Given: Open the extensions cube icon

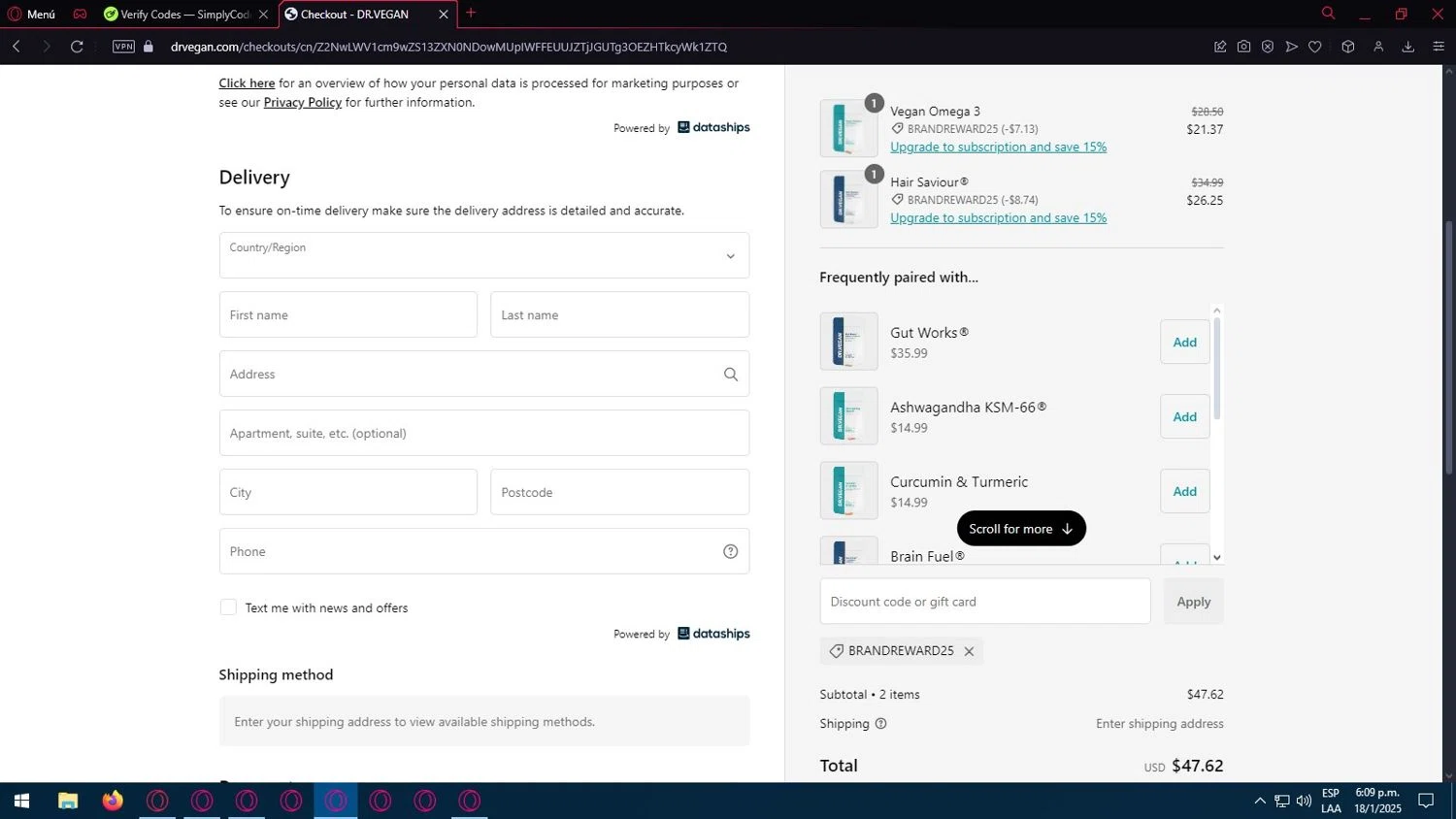Looking at the screenshot, I should 1348,47.
